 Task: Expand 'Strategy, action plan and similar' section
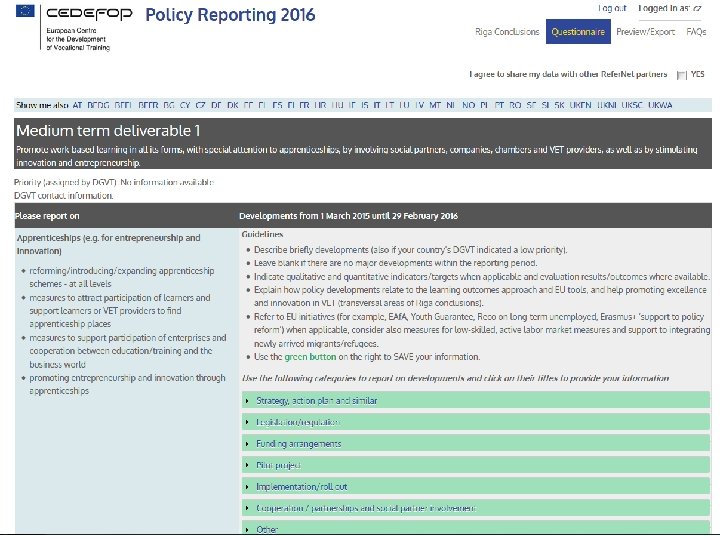tap(476, 400)
